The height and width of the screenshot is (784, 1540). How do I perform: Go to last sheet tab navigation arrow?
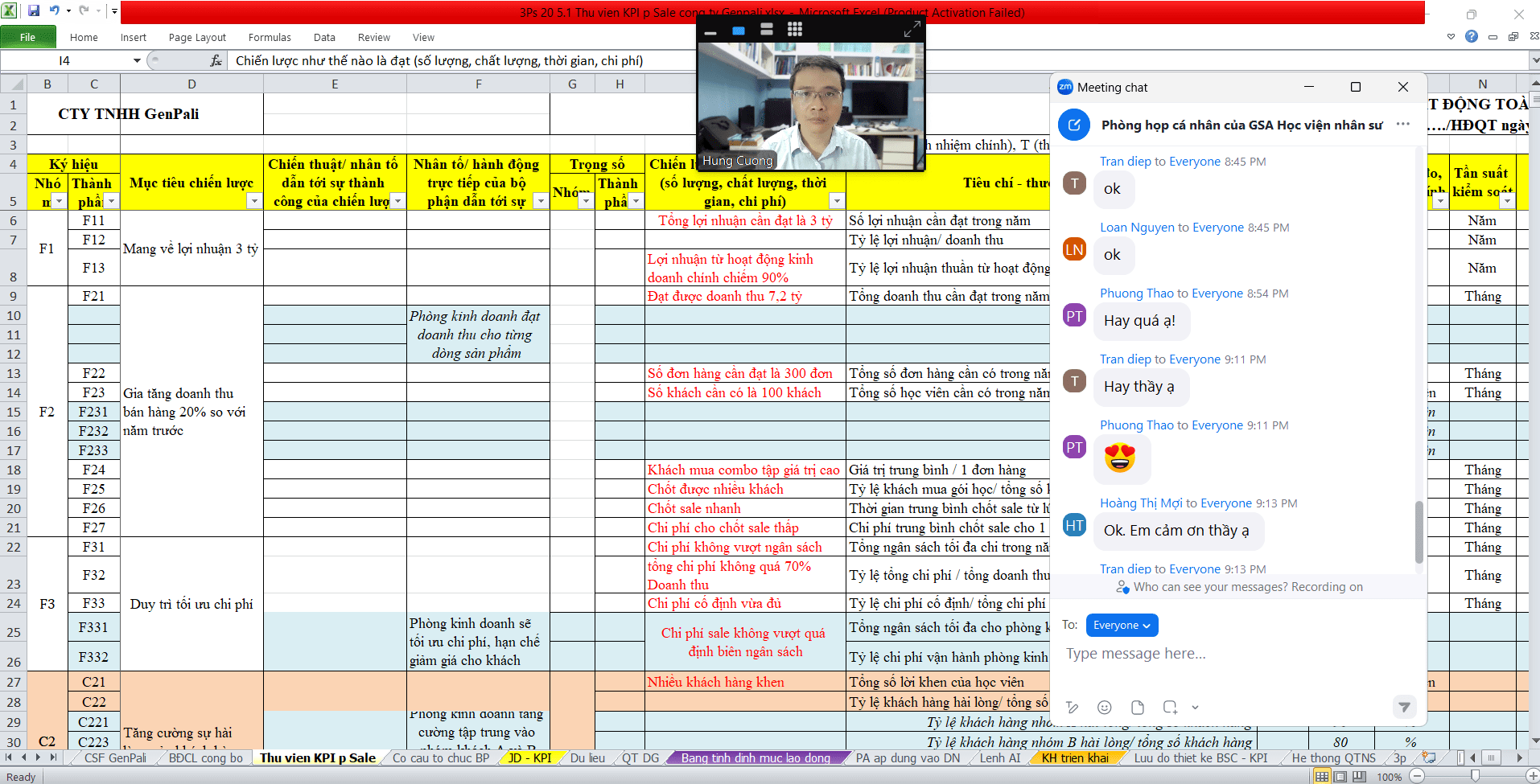(53, 757)
